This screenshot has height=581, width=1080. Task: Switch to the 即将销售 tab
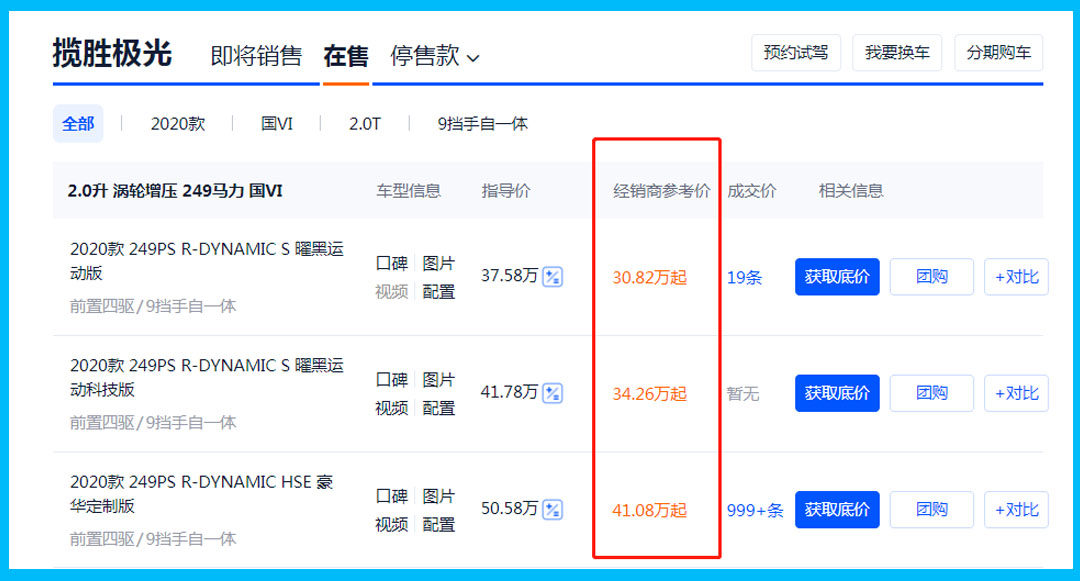tap(256, 56)
